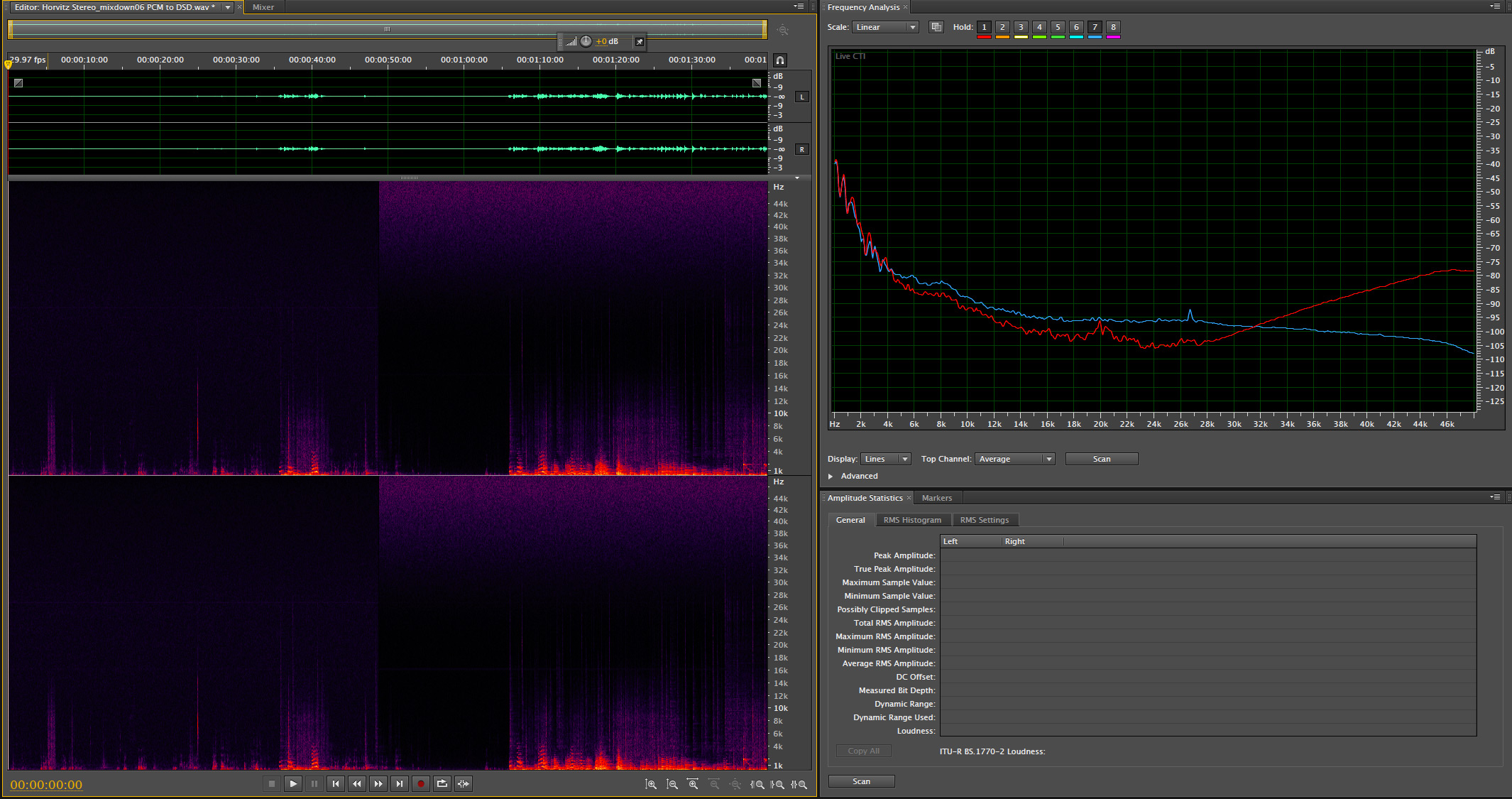The height and width of the screenshot is (799, 1512).
Task: Click Scan button under Amplitude Statistics
Action: click(861, 781)
